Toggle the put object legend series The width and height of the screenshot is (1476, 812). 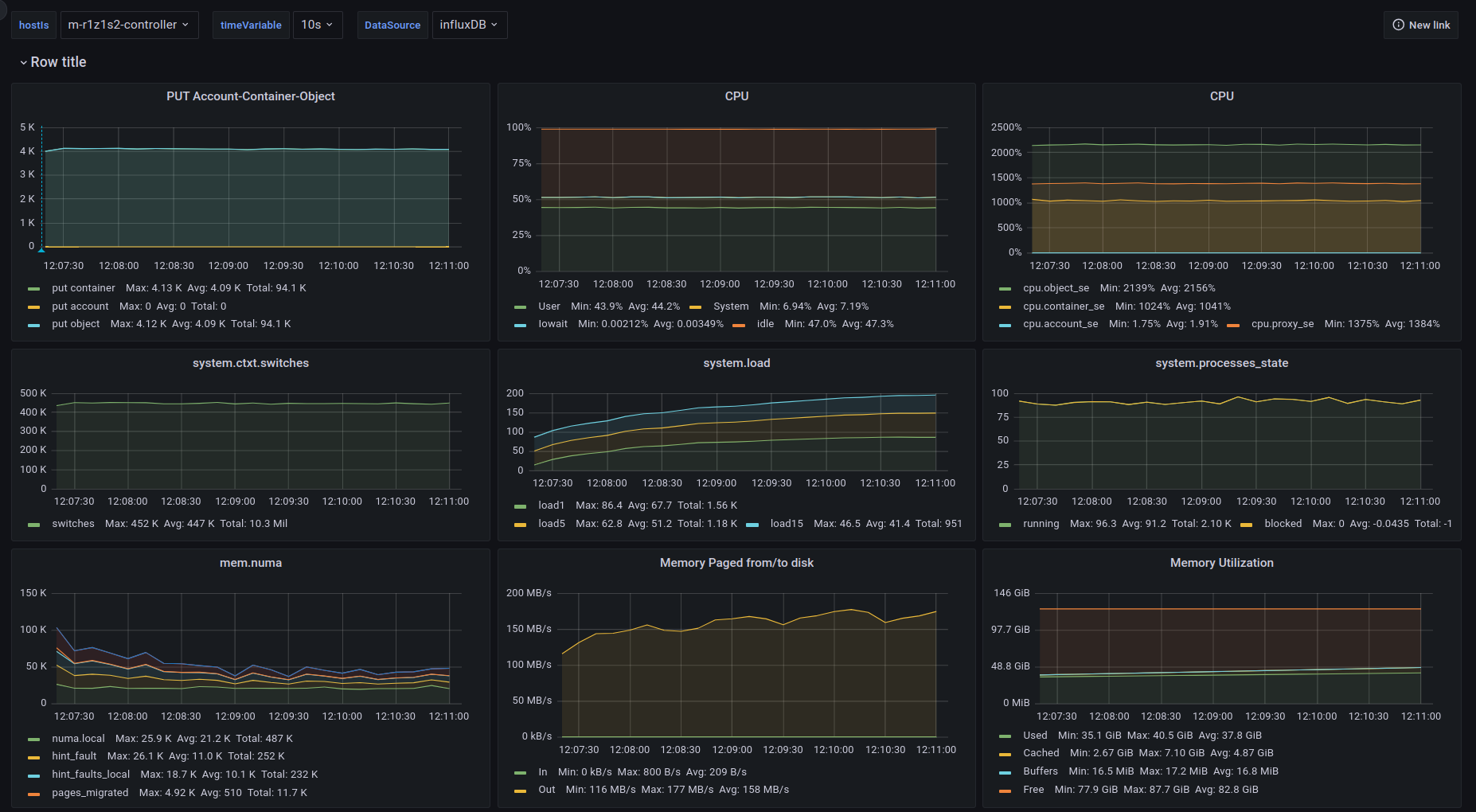point(76,324)
